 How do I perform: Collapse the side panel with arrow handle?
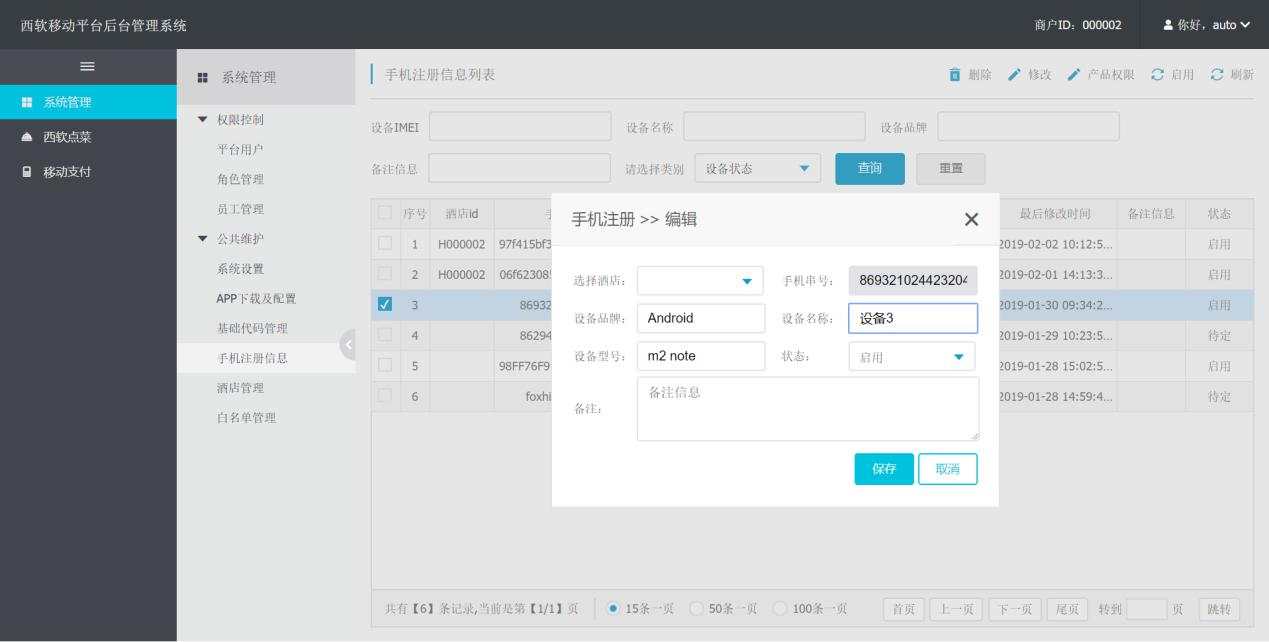click(x=348, y=344)
